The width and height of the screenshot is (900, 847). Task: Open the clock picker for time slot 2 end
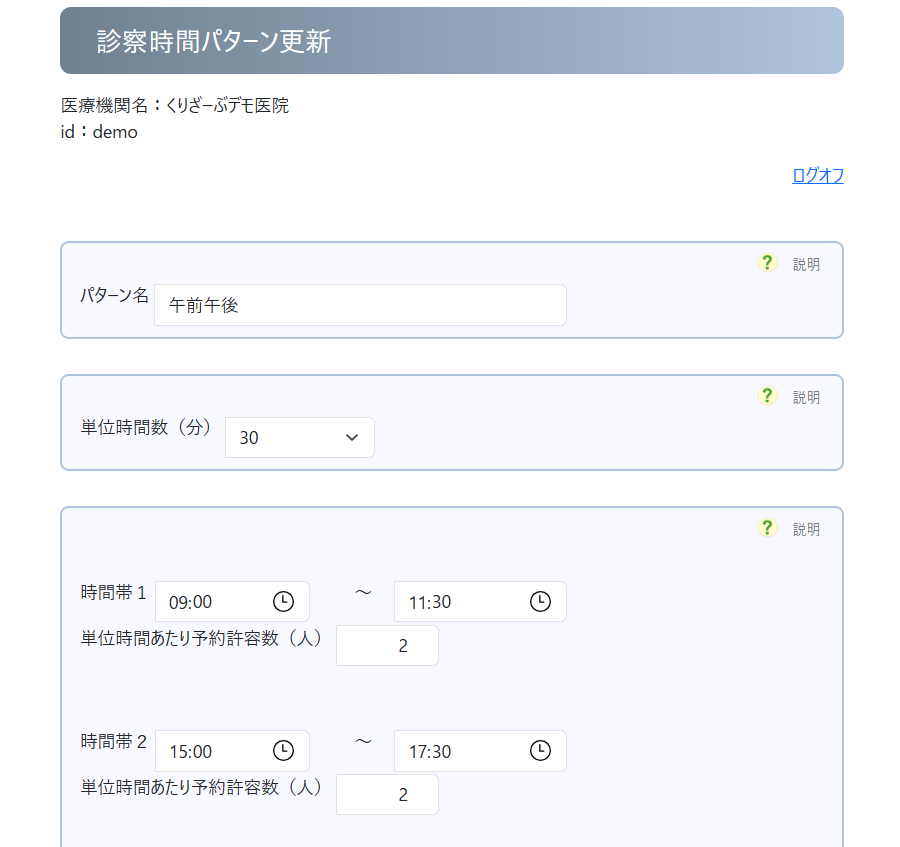pos(540,750)
